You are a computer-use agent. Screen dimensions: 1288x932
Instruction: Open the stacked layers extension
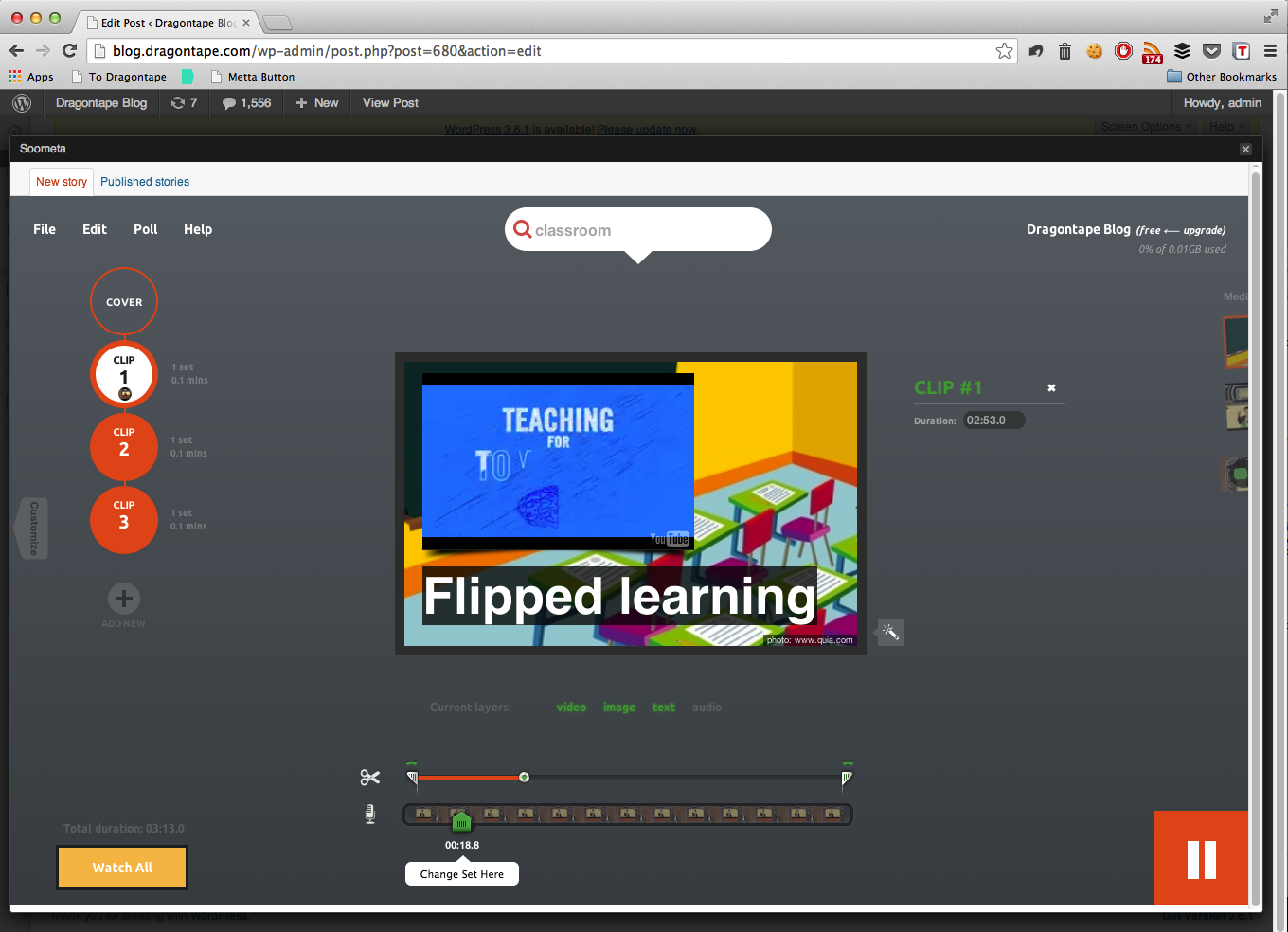[1182, 51]
